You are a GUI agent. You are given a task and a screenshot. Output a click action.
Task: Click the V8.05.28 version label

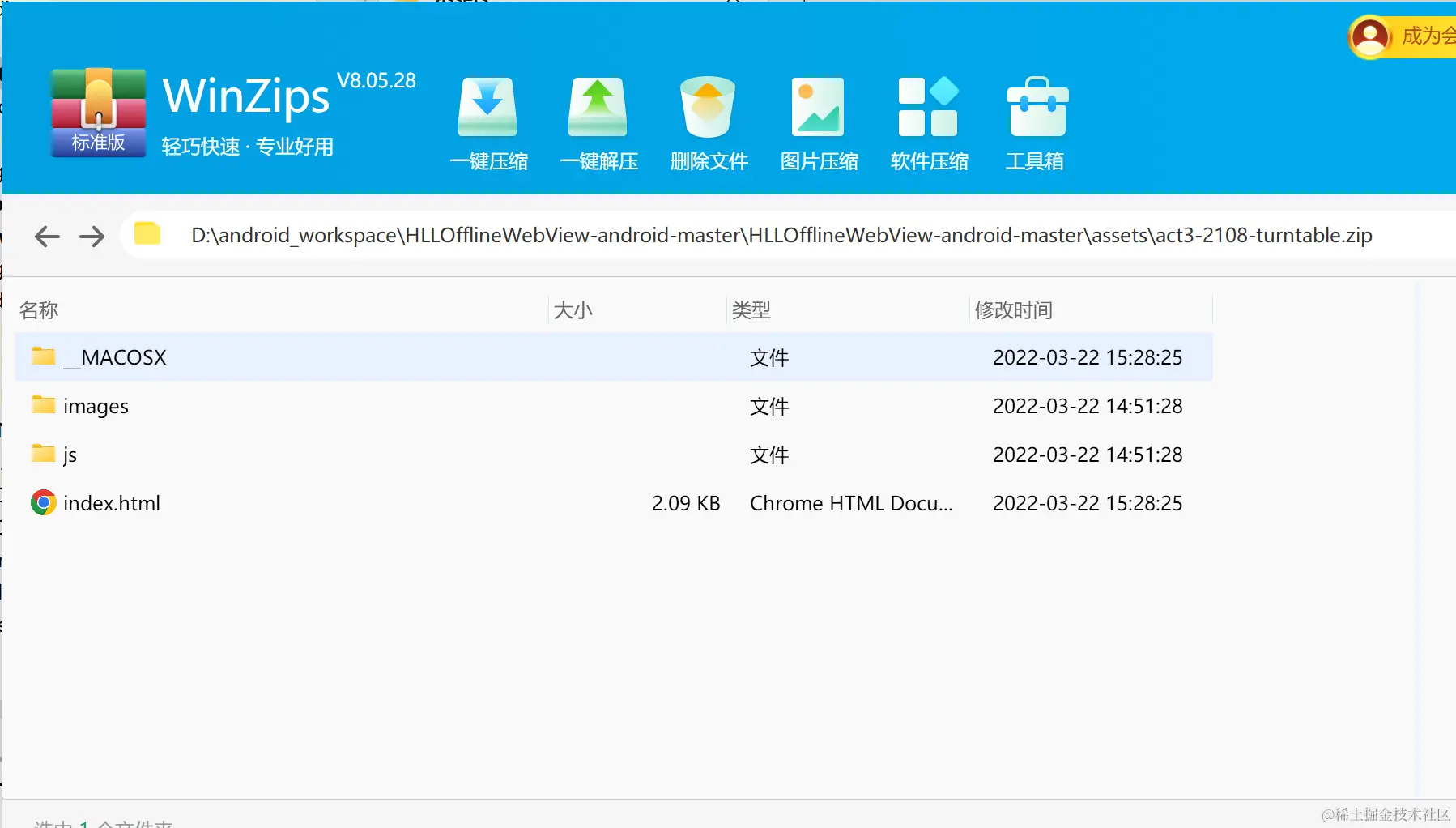click(x=377, y=80)
